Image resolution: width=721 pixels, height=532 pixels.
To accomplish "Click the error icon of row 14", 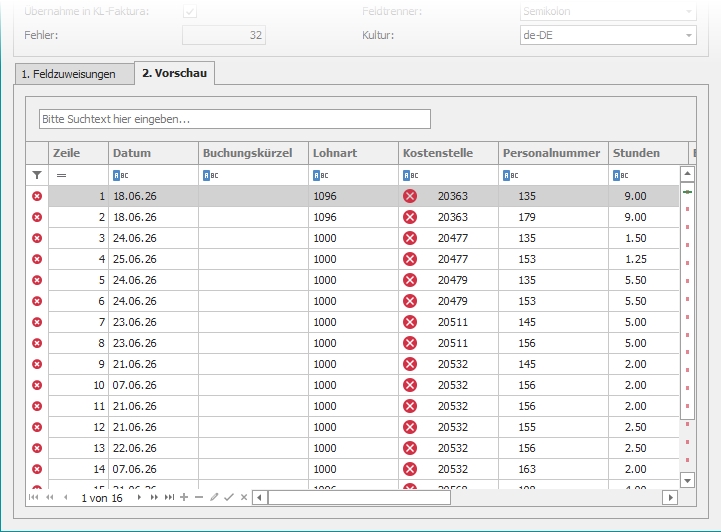I will [37, 469].
